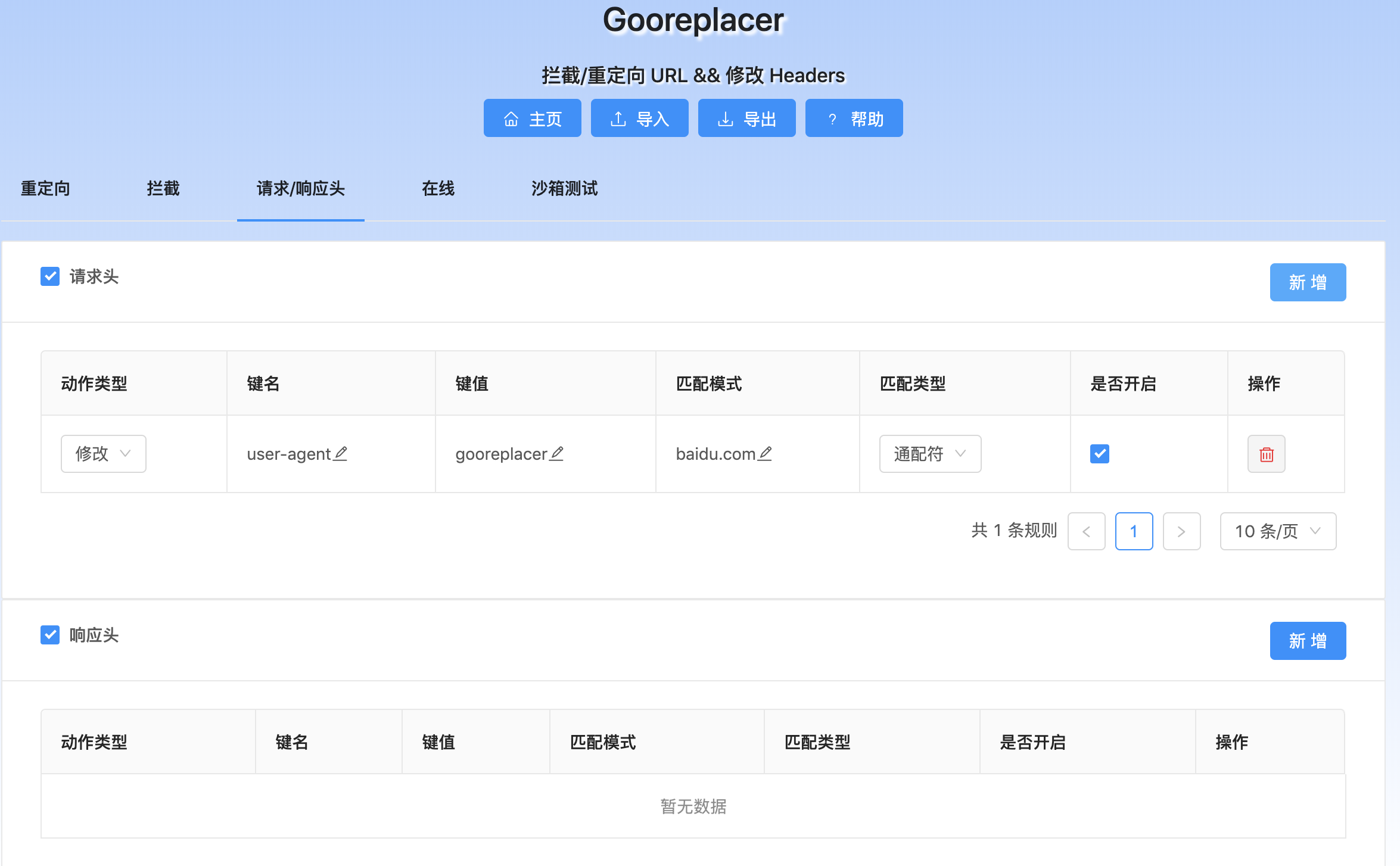Click edit pencil beside baidu.com pattern

[766, 454]
